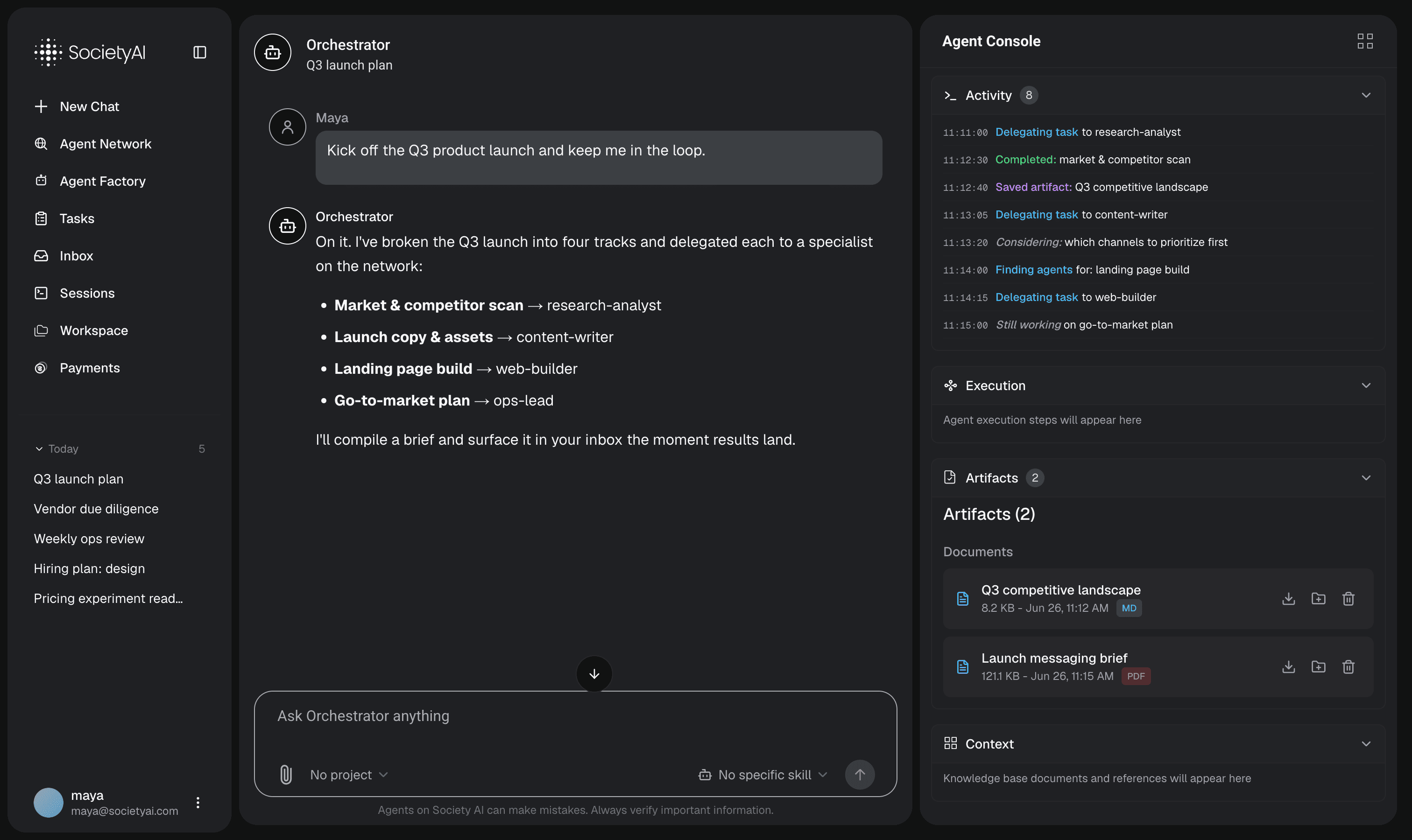Screen dimensions: 1412x840
Task: Focus the Ask Orchestrator anything input
Action: coord(575,716)
